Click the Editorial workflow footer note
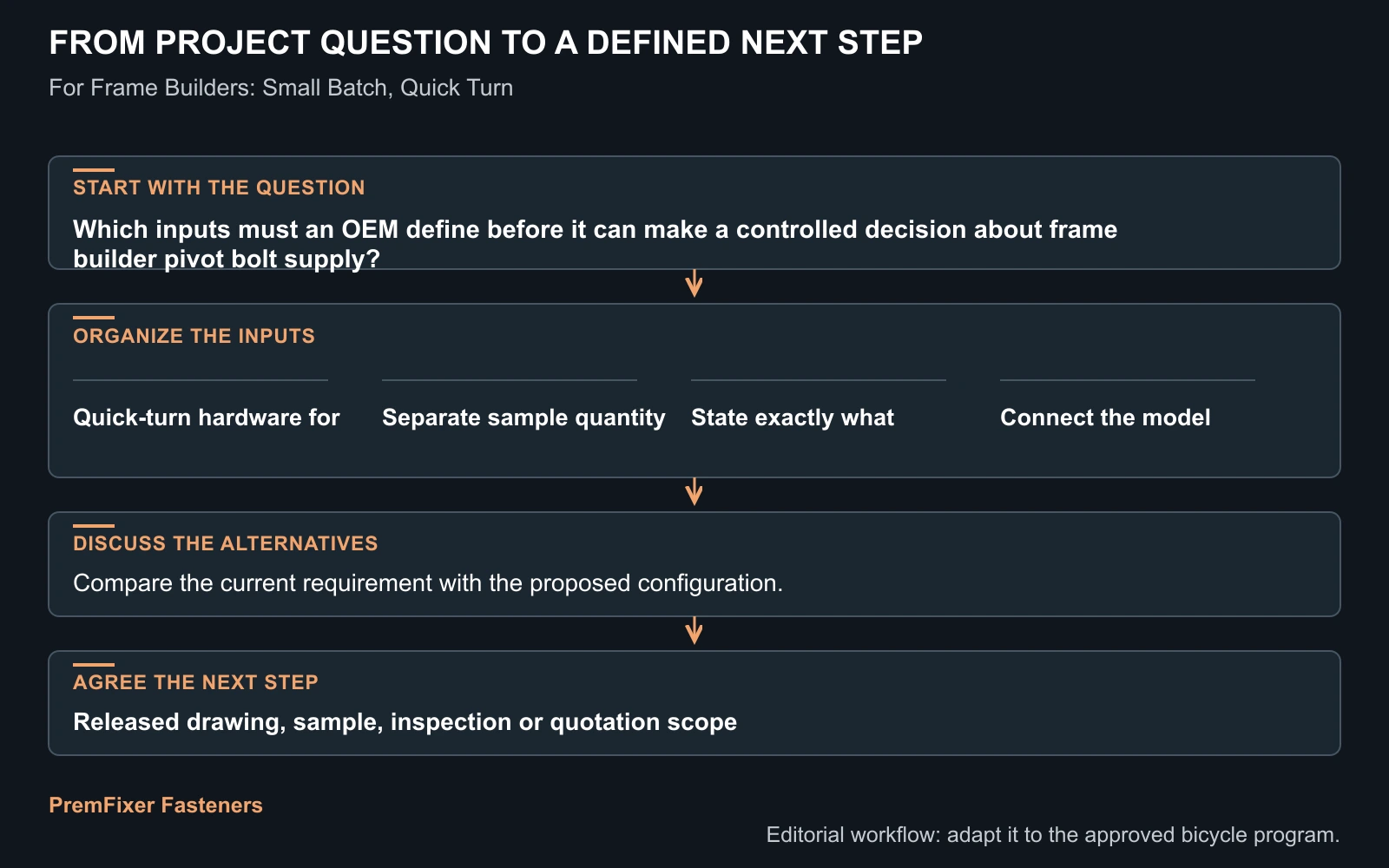The width and height of the screenshot is (1389, 868). coord(1053,835)
